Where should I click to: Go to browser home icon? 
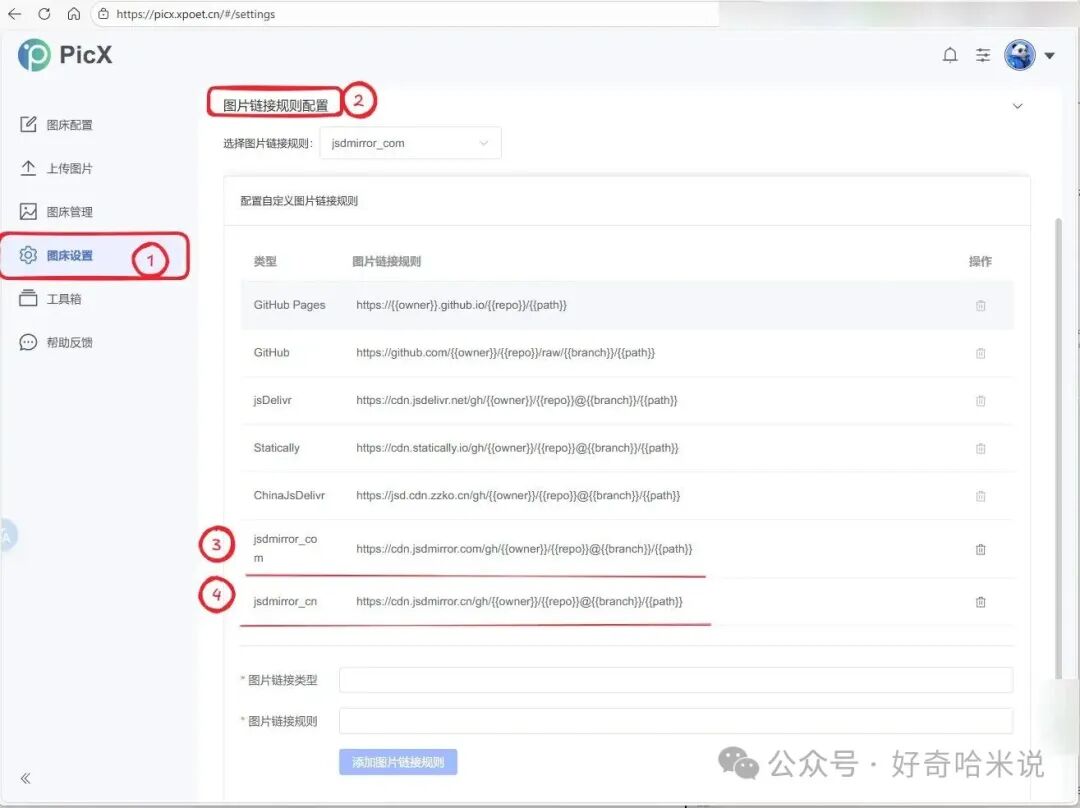74,14
